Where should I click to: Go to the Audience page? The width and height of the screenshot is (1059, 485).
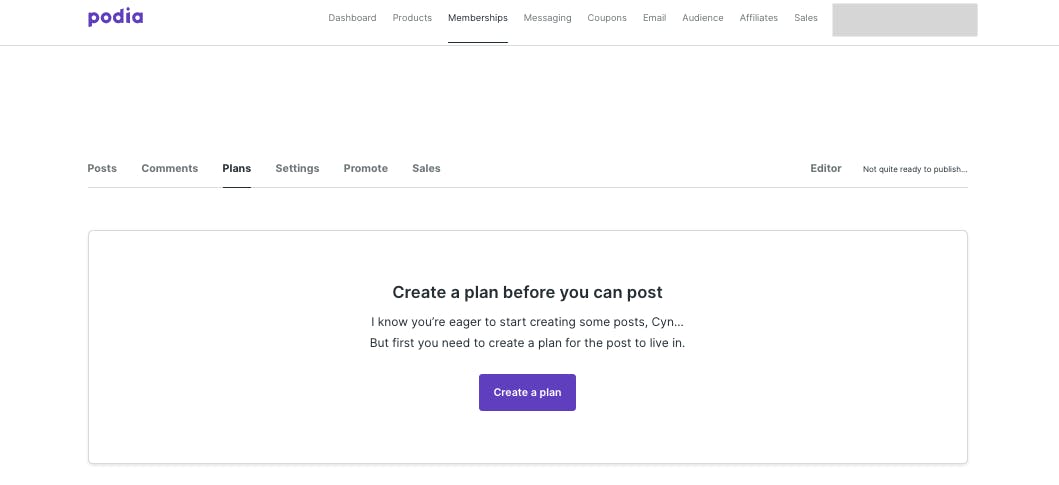coord(702,18)
